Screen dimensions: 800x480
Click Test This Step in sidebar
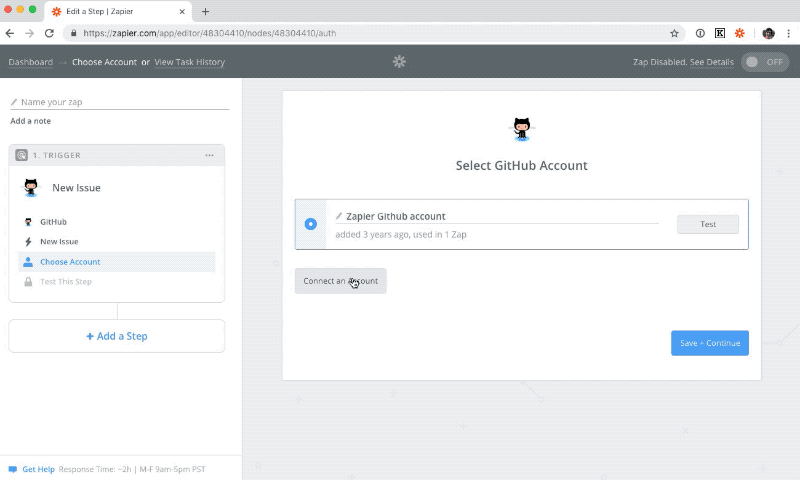66,282
